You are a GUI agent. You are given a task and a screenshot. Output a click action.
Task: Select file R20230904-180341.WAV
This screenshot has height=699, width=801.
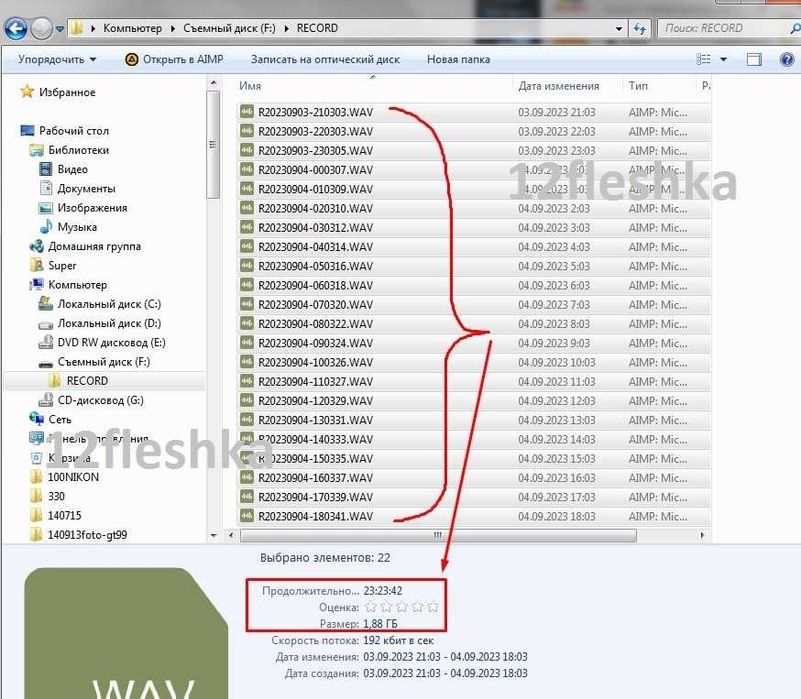316,516
